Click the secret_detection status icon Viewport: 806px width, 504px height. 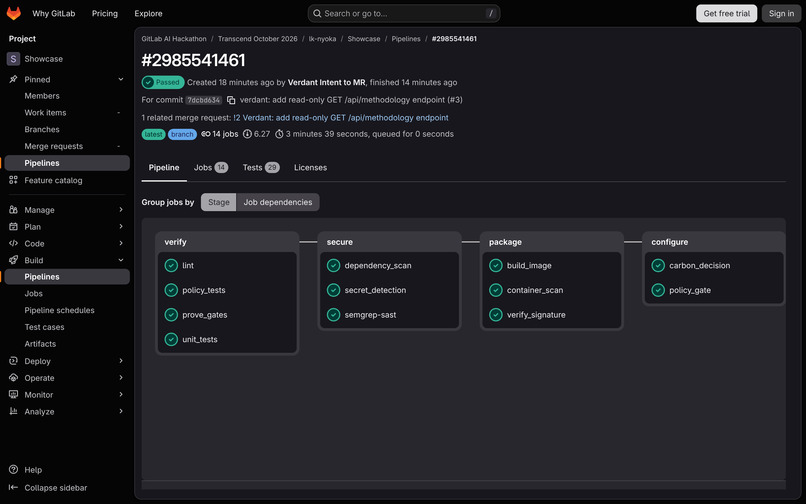(334, 290)
